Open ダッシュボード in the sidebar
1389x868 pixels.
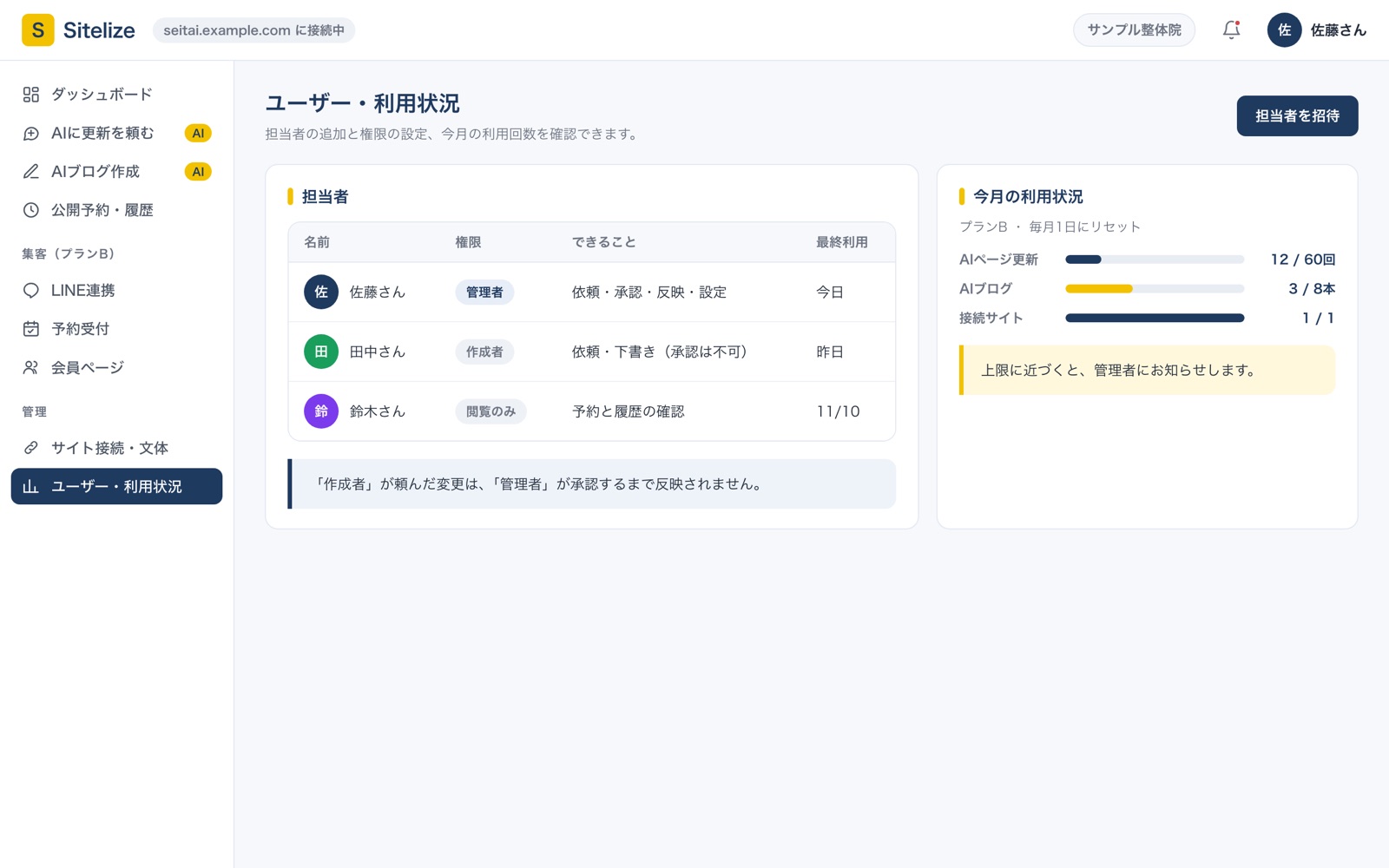coord(116,95)
